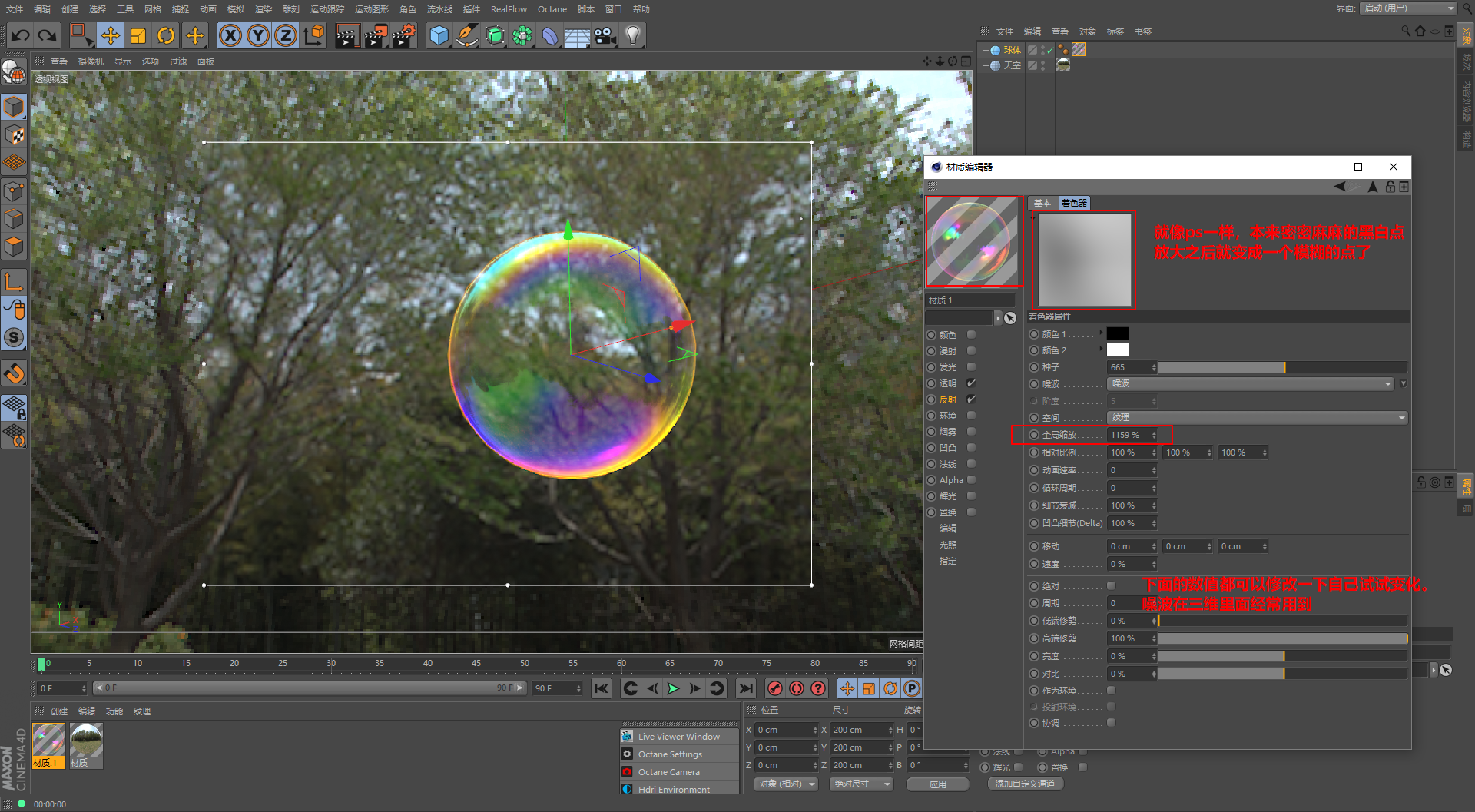Open the 界面 layout dropdown
The image size is (1475, 812).
coord(1409,8)
